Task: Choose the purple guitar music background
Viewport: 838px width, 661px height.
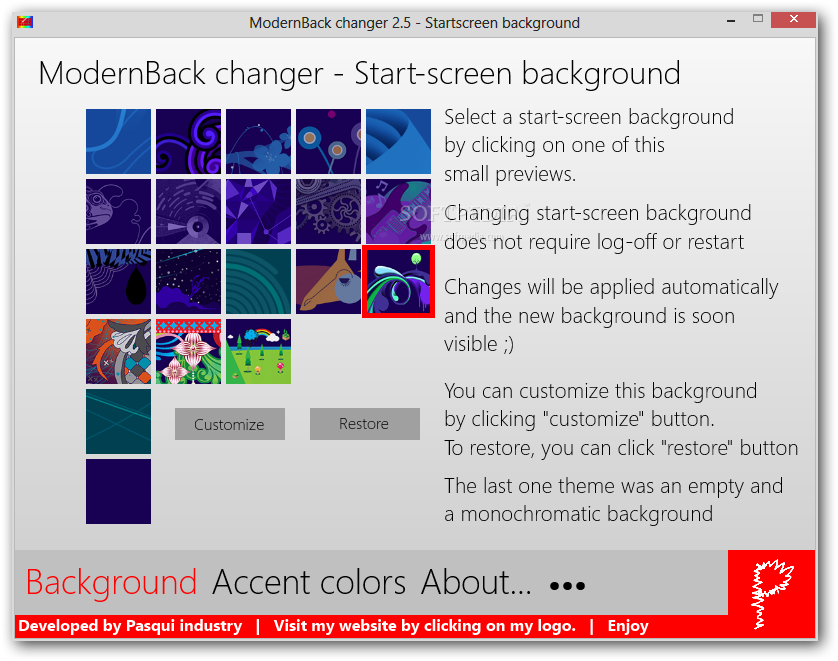Action: [x=398, y=212]
